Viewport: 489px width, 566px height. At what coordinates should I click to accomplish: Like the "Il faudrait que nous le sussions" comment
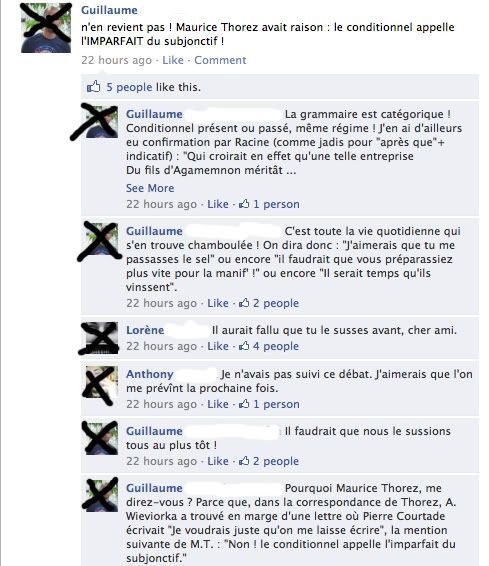coord(218,461)
